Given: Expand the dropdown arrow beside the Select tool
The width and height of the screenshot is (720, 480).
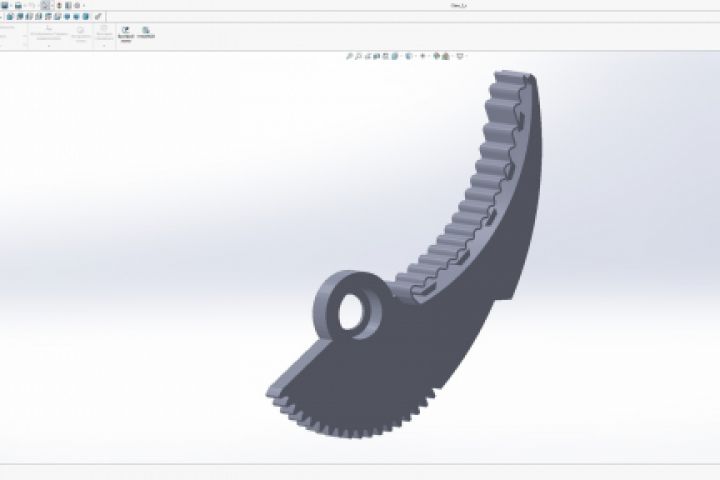Looking at the screenshot, I should coord(52,6).
